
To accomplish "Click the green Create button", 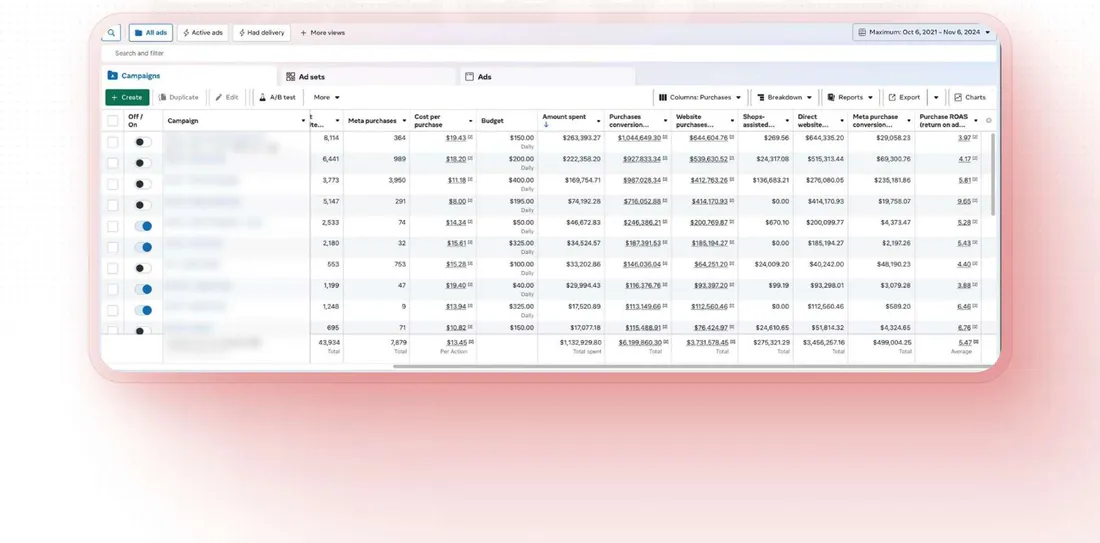I will (x=127, y=98).
